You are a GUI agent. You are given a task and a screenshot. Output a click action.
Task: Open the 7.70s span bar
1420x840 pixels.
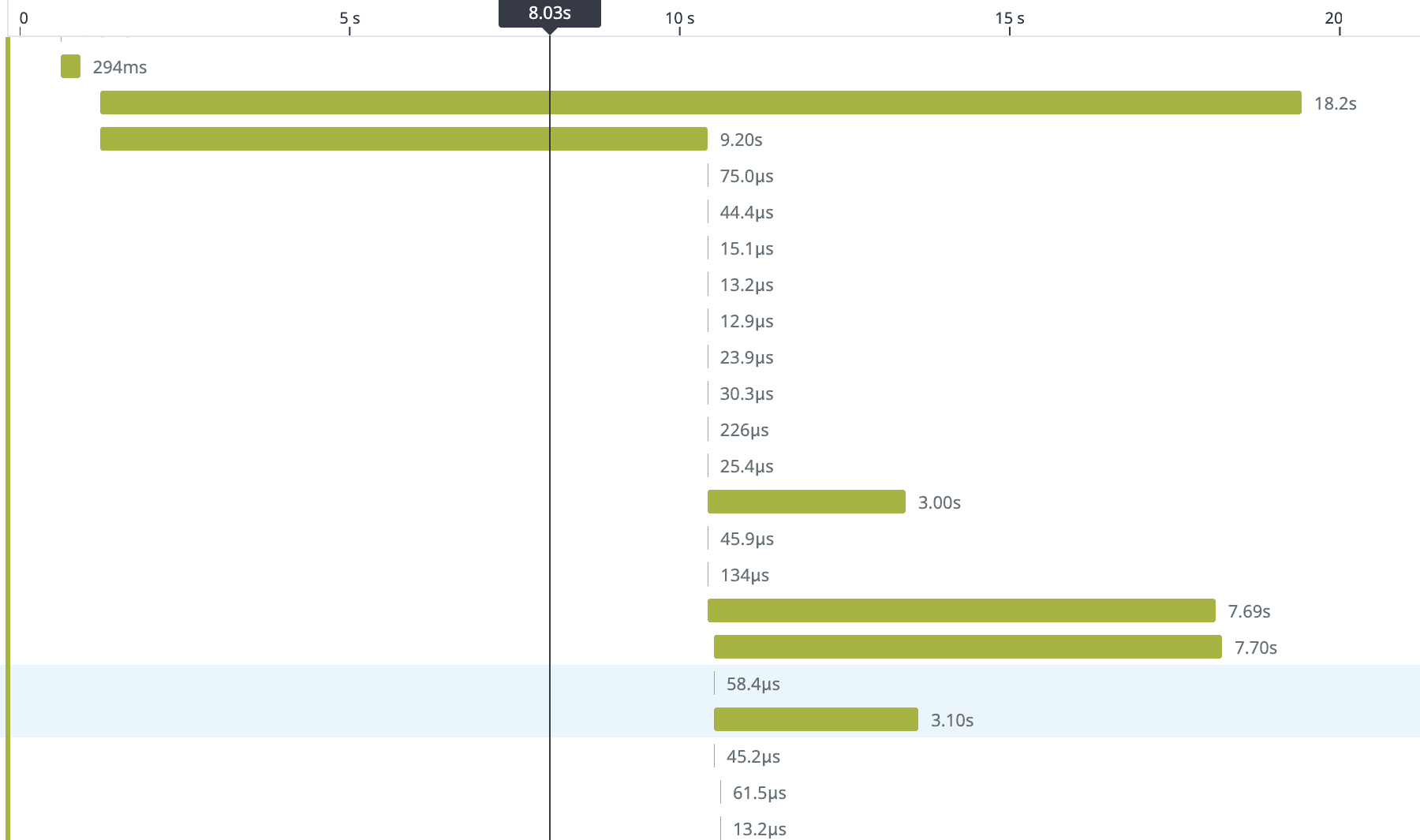coord(967,647)
